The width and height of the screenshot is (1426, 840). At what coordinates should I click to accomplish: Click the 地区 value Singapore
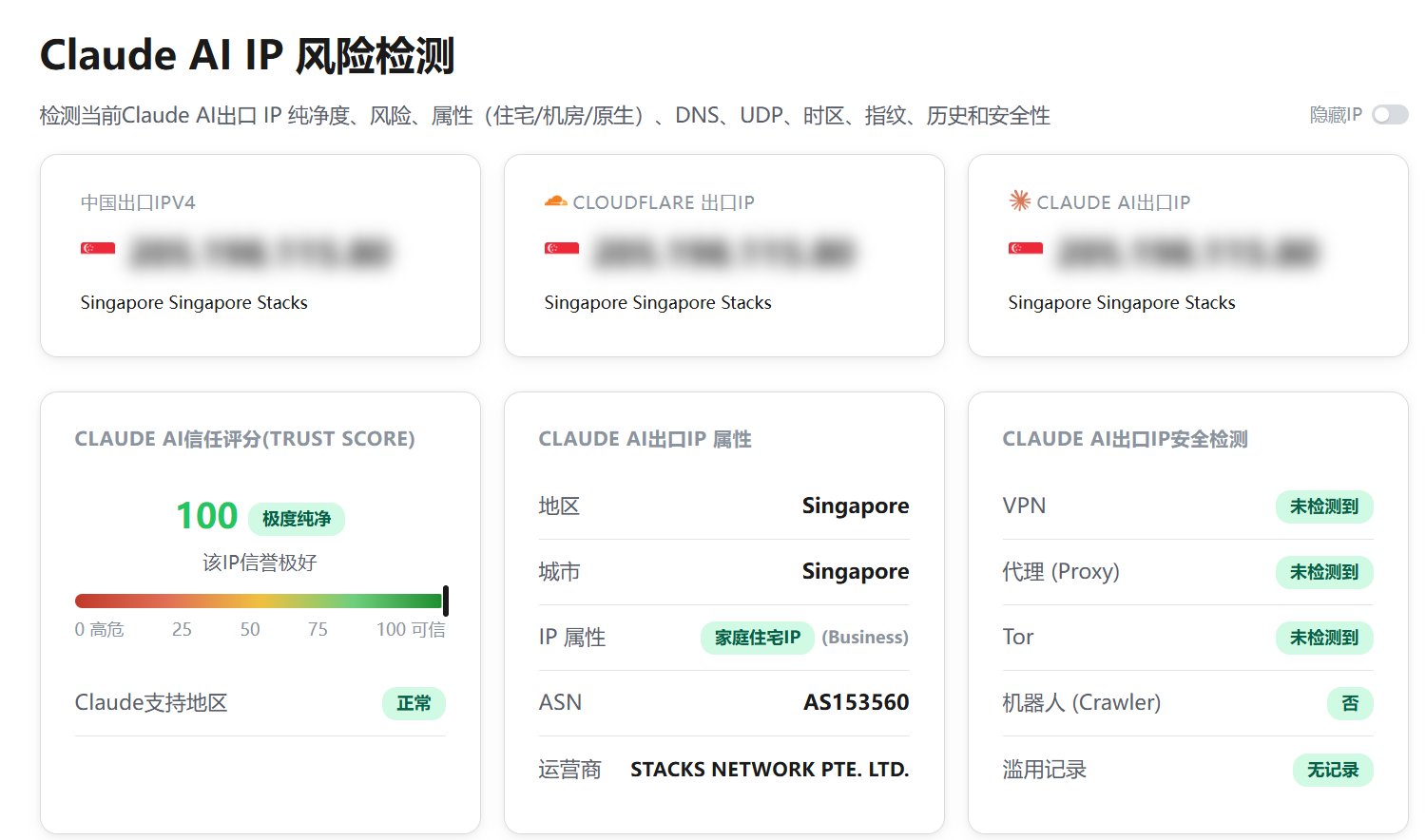[x=856, y=506]
